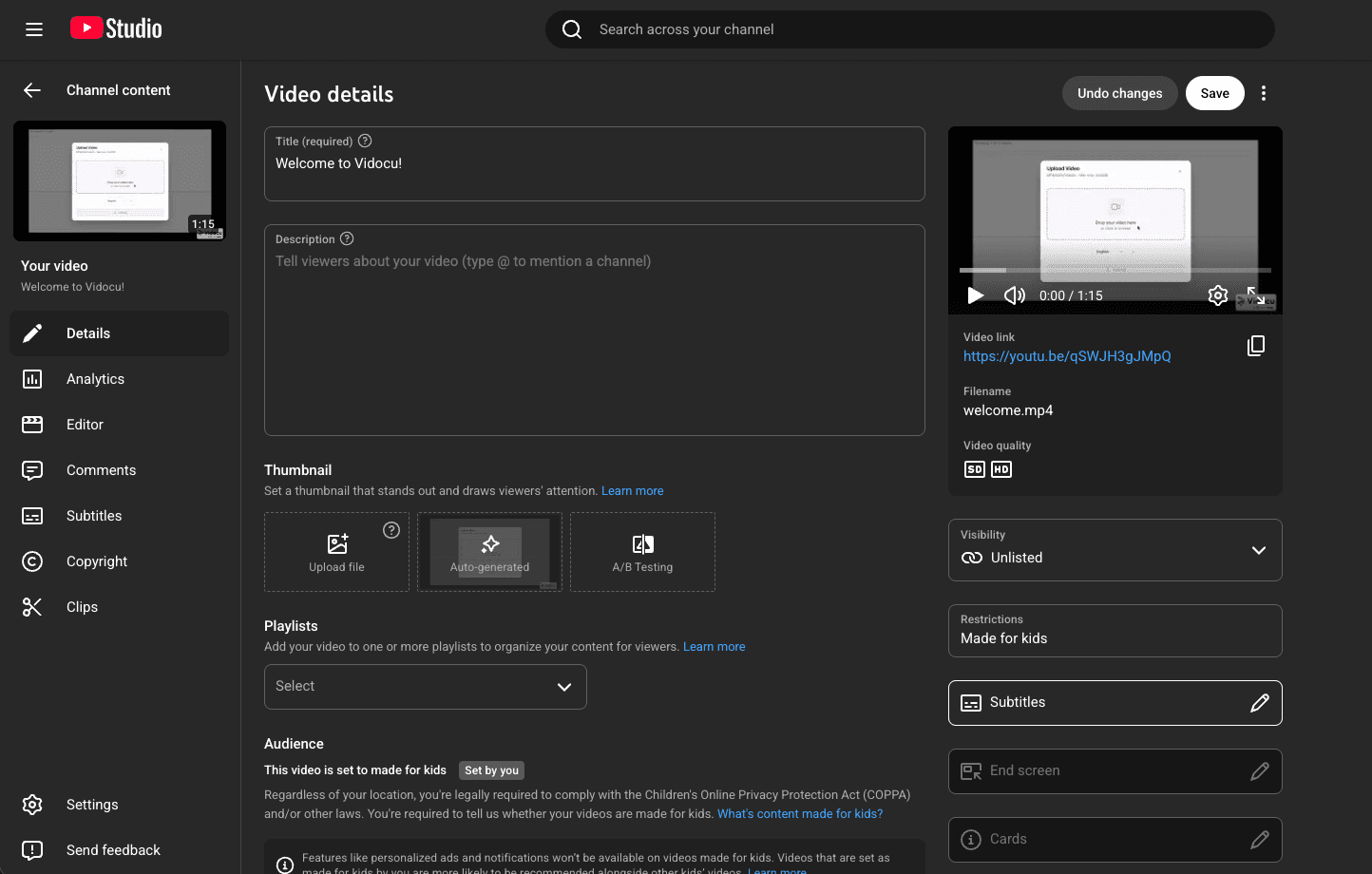Open the Playlists Select dropdown
Image resolution: width=1372 pixels, height=874 pixels.
(x=425, y=687)
